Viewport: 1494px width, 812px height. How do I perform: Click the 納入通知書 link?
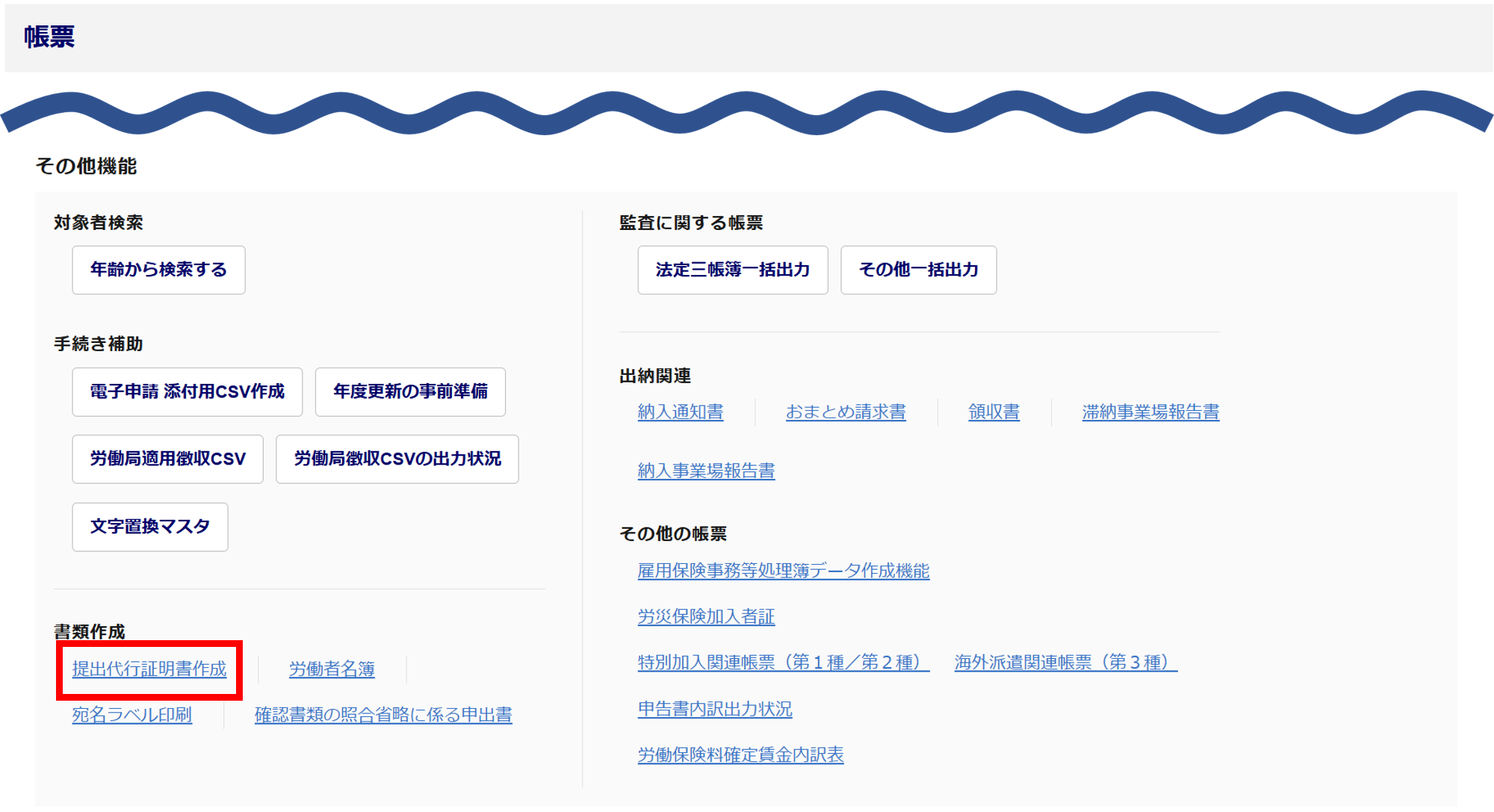(680, 412)
